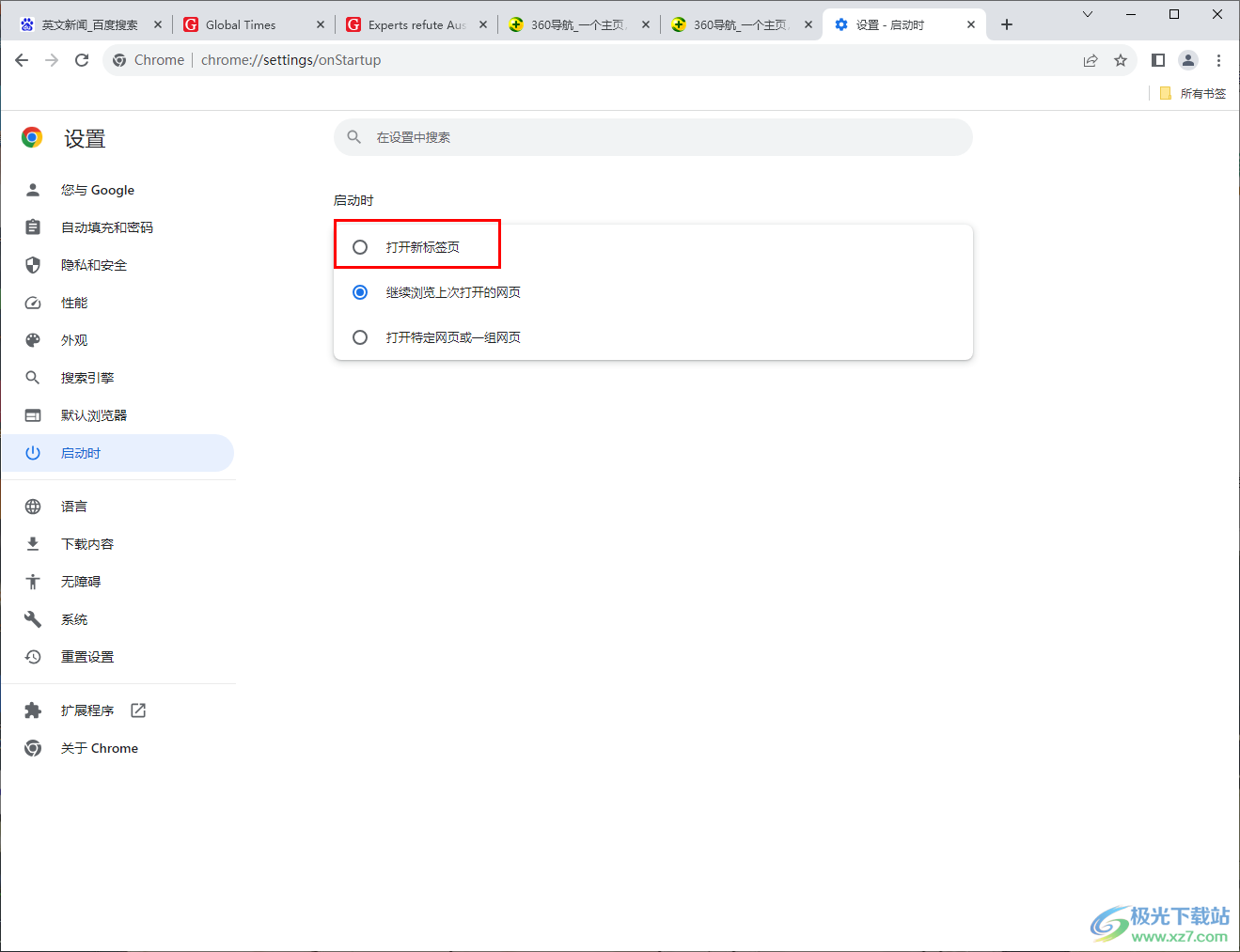Click the Chrome site info chip in address bar

click(149, 60)
